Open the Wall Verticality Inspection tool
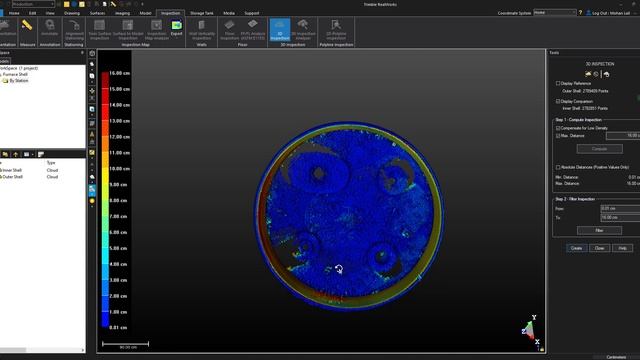Image resolution: width=640 pixels, height=360 pixels. (201, 29)
